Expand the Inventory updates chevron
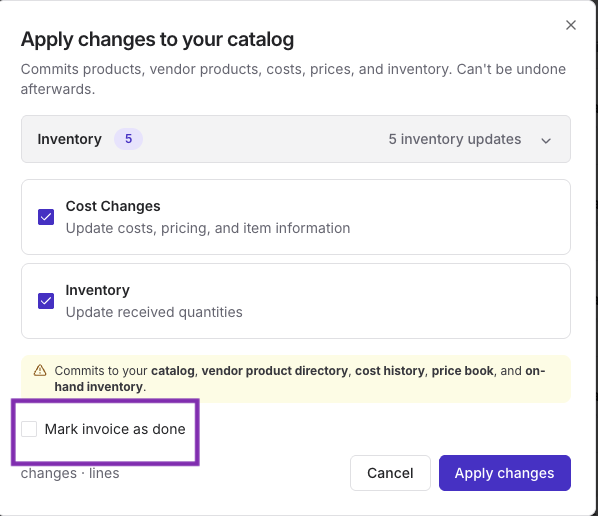The width and height of the screenshot is (598, 516). 546,140
